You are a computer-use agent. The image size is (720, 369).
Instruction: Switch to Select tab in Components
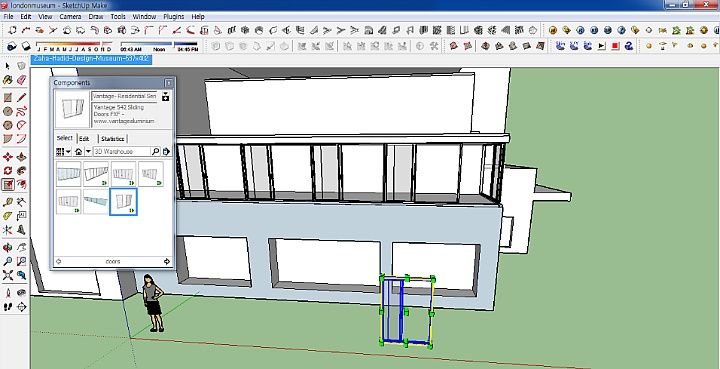(x=65, y=138)
